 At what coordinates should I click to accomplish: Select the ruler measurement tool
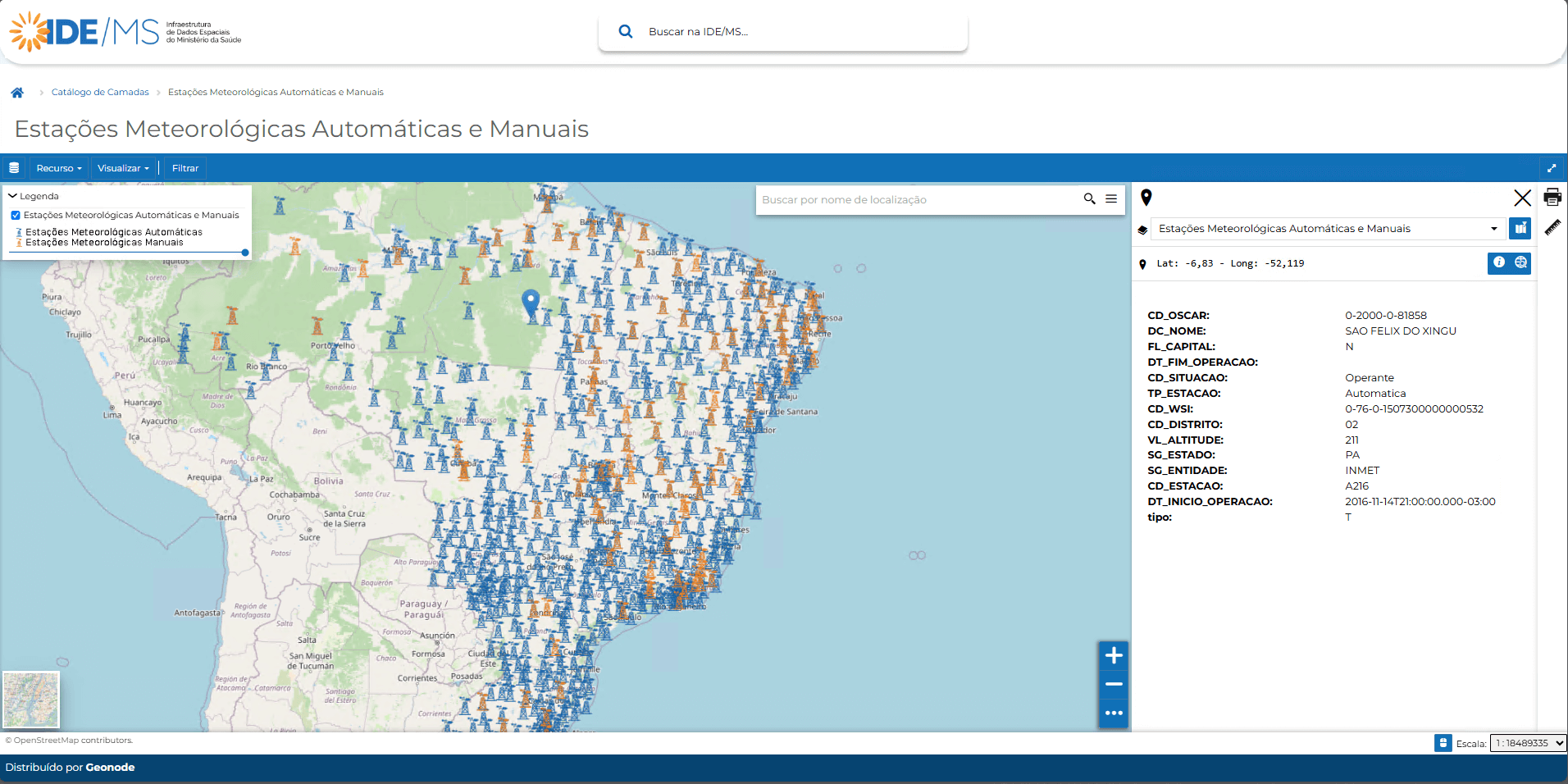1552,228
